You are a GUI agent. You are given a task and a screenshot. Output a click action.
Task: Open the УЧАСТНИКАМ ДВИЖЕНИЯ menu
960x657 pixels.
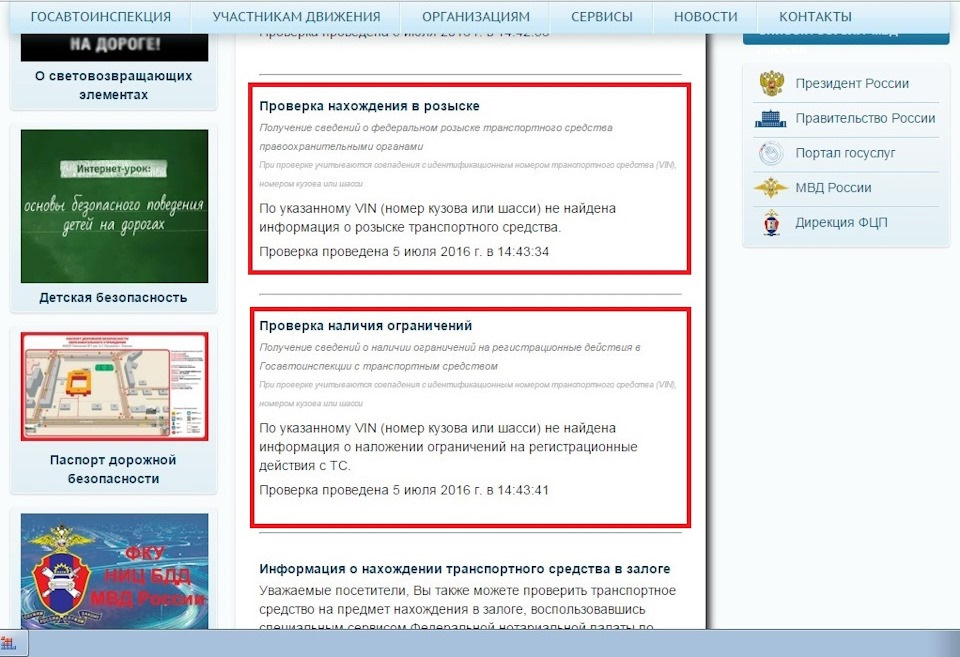click(296, 17)
